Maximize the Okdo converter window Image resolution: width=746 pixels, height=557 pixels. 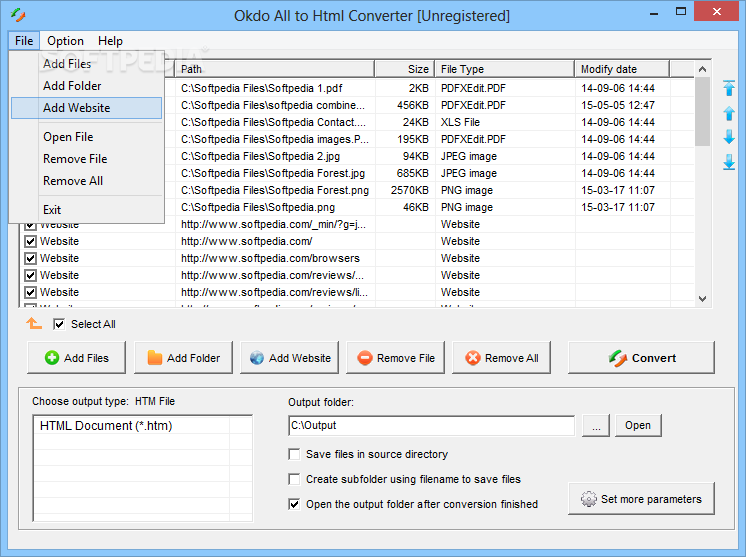pyautogui.click(x=681, y=12)
